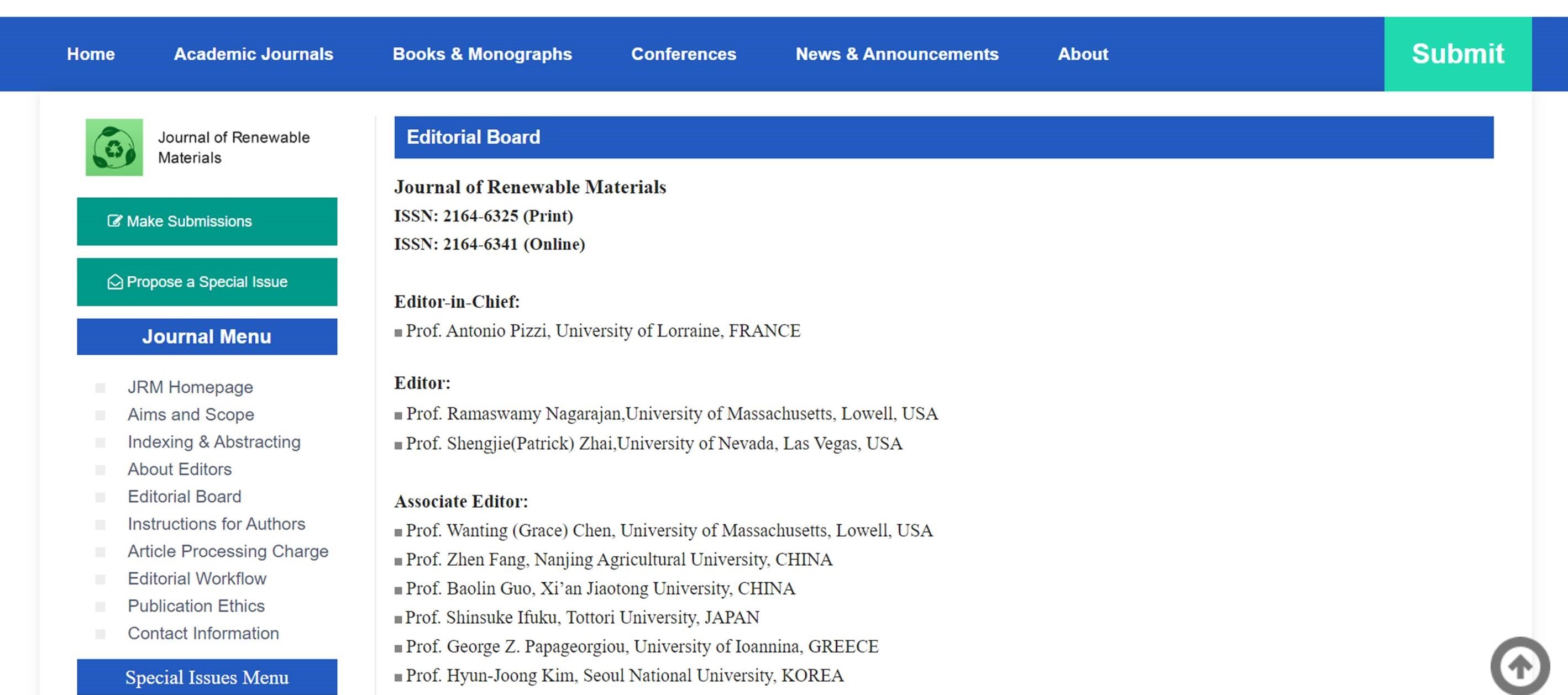Go to Aims and Scope
1568x695 pixels.
191,414
